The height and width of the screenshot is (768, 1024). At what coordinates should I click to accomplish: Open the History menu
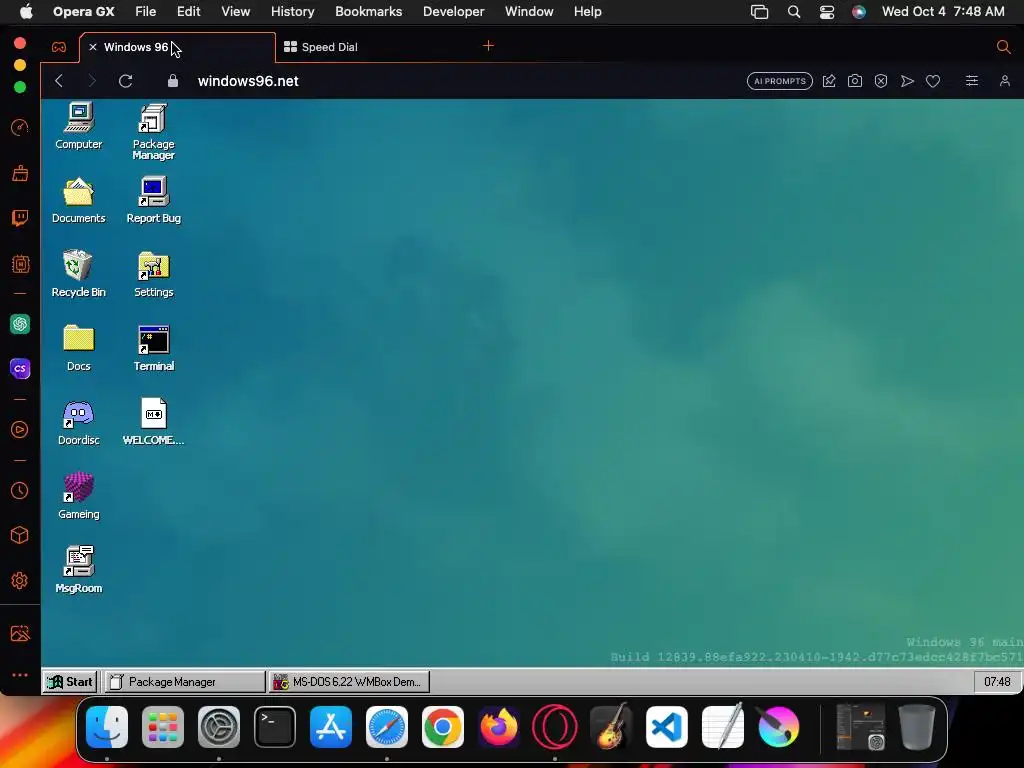tap(292, 12)
